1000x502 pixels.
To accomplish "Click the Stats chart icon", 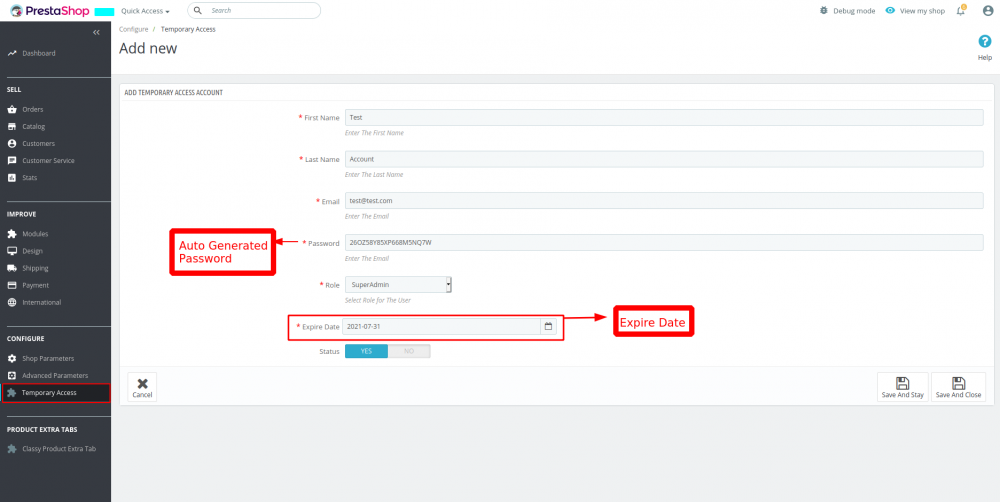I will [11, 178].
